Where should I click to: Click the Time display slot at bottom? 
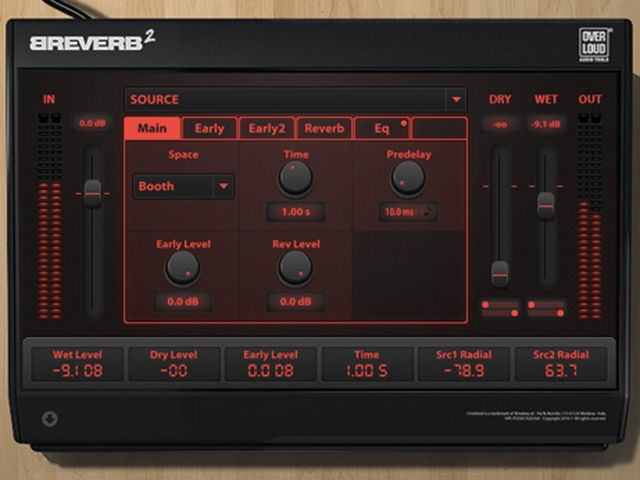[x=367, y=364]
